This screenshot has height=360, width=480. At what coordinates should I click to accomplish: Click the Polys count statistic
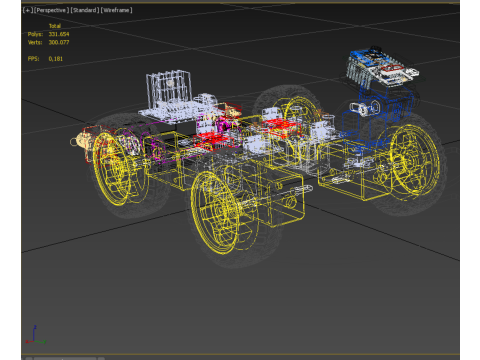click(49, 34)
